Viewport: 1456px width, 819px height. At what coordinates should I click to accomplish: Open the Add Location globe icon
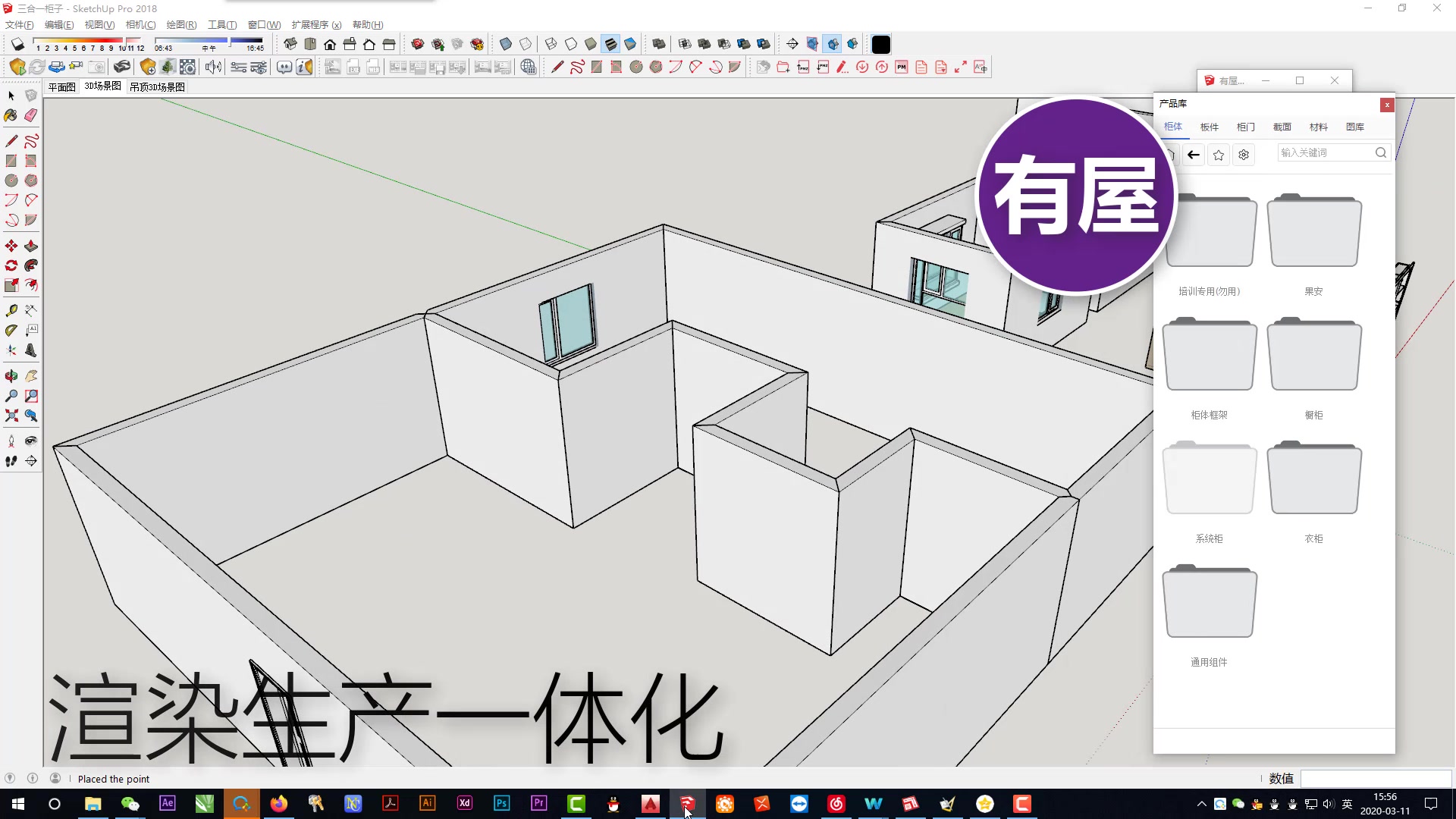529,67
